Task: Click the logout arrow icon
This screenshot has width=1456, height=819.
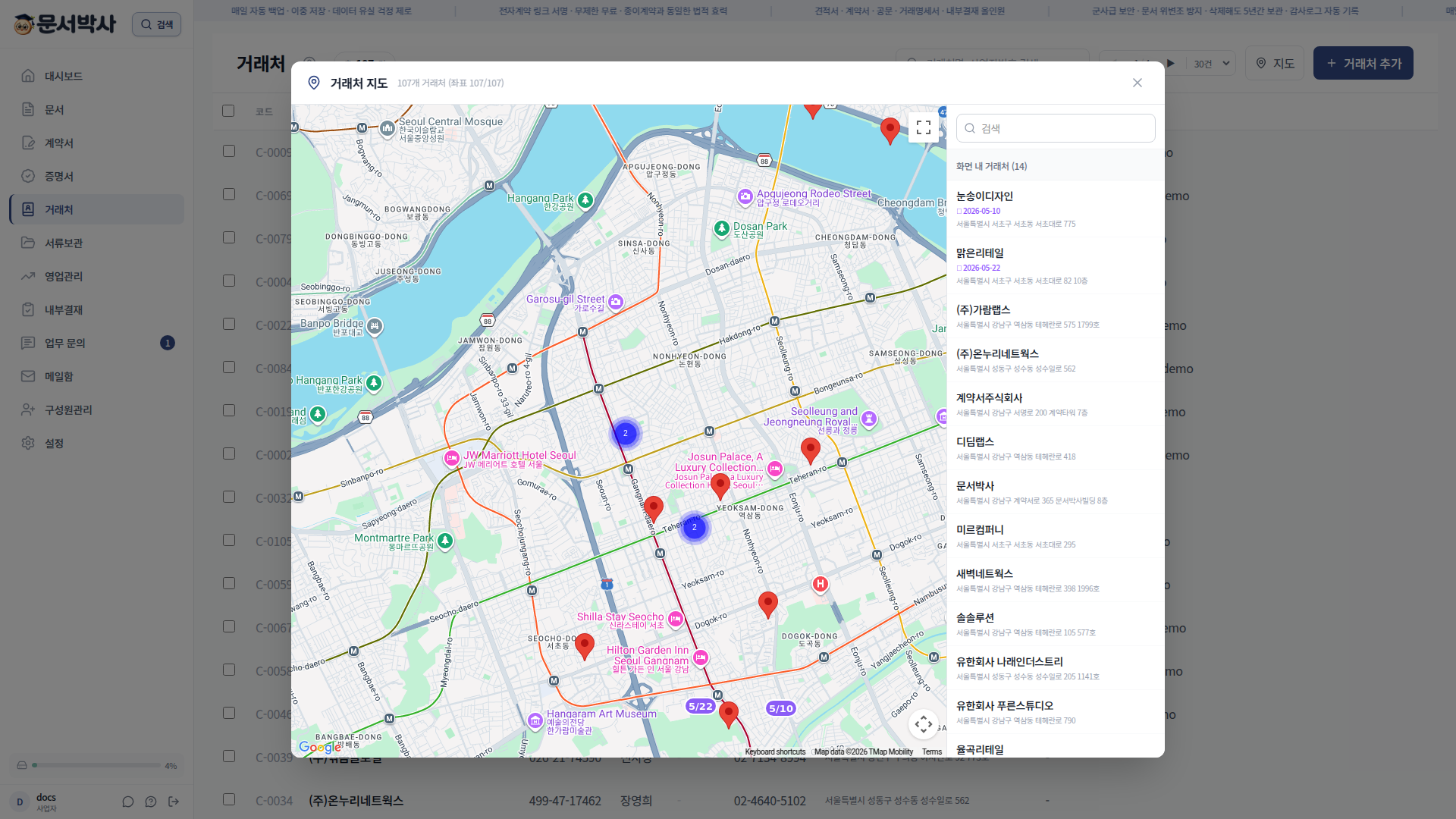Action: pos(174,802)
